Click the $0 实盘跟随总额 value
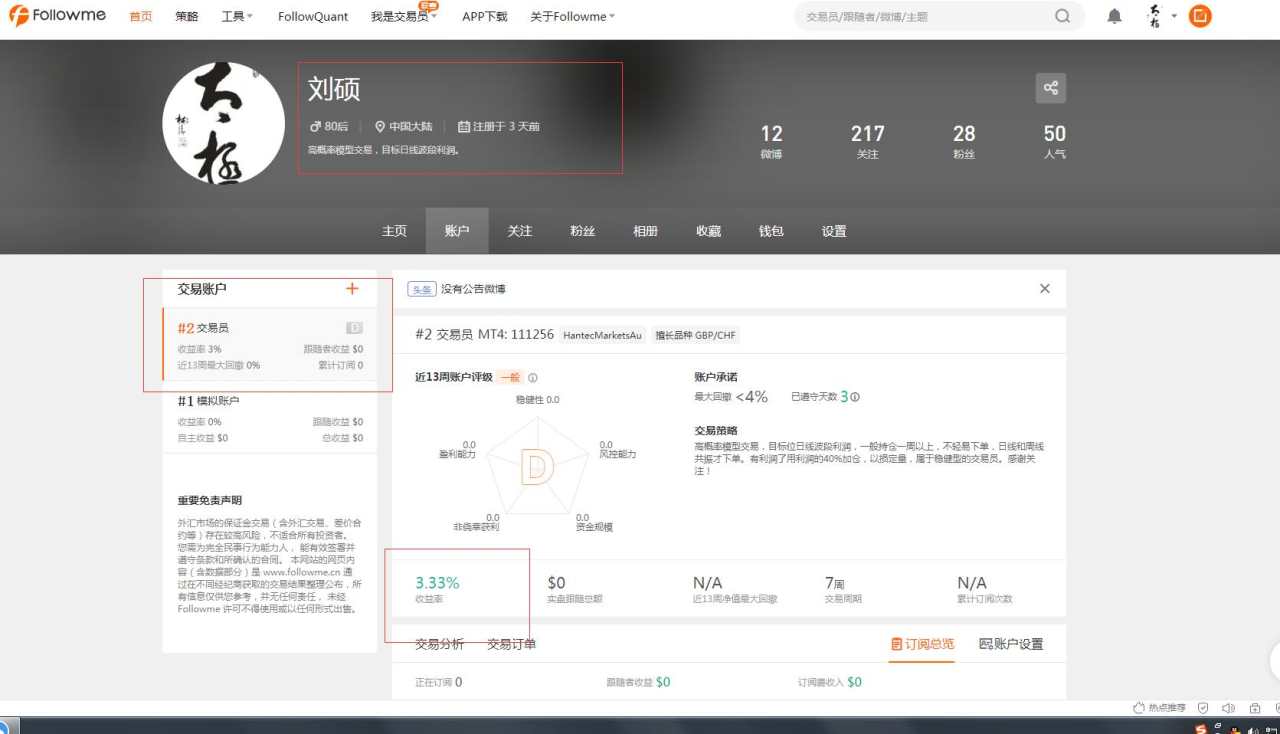This screenshot has height=734, width=1280. pyautogui.click(x=556, y=582)
